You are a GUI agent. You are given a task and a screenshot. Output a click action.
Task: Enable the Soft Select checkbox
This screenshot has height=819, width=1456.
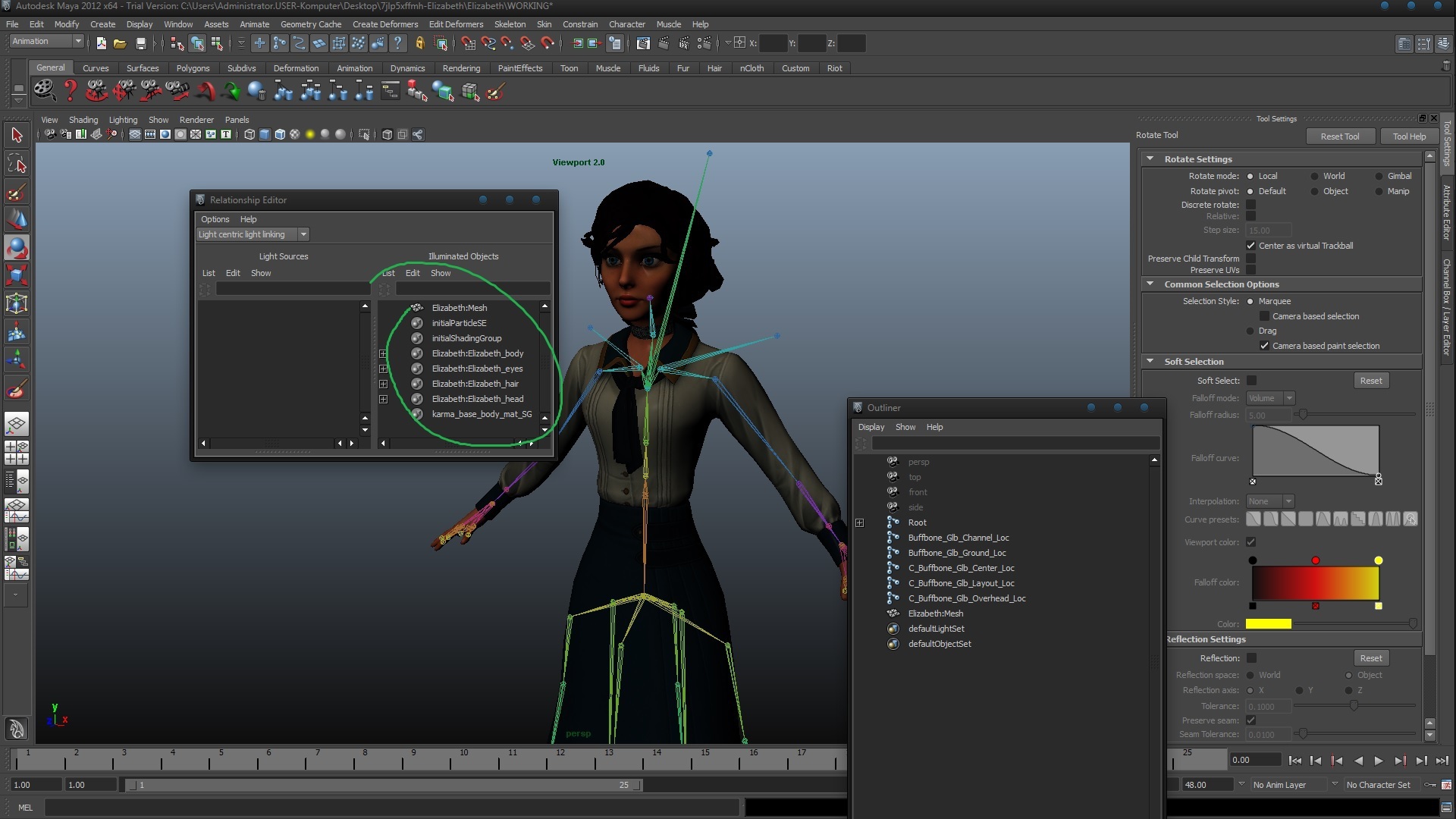[x=1251, y=381]
